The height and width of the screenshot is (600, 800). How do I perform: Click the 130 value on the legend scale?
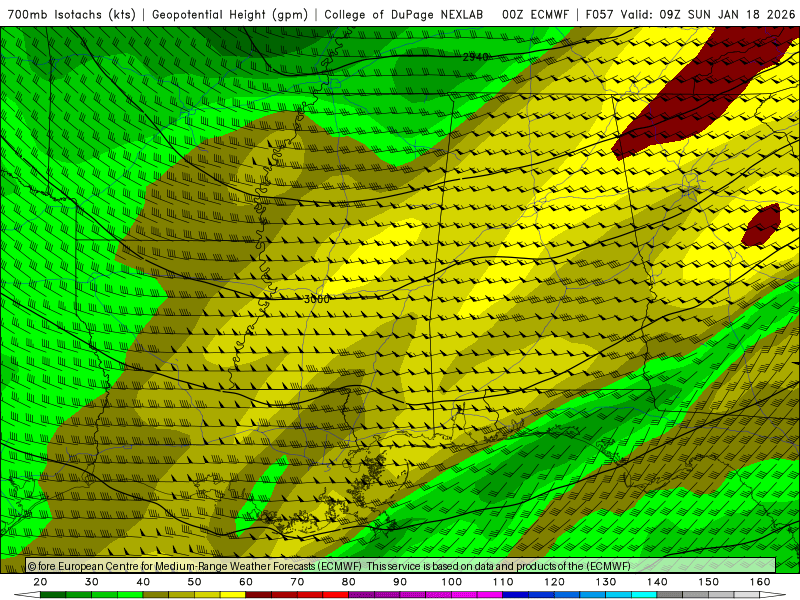click(x=606, y=582)
